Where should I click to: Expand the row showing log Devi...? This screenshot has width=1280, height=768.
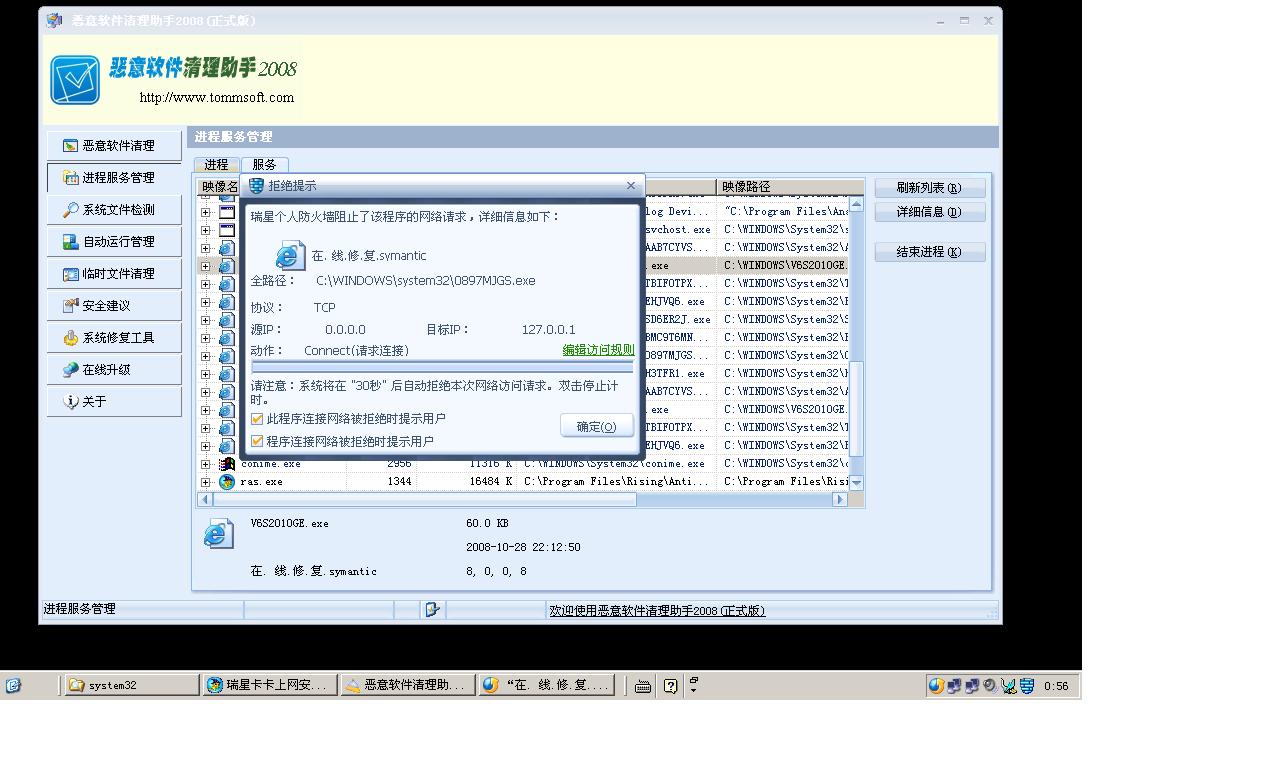[x=206, y=212]
